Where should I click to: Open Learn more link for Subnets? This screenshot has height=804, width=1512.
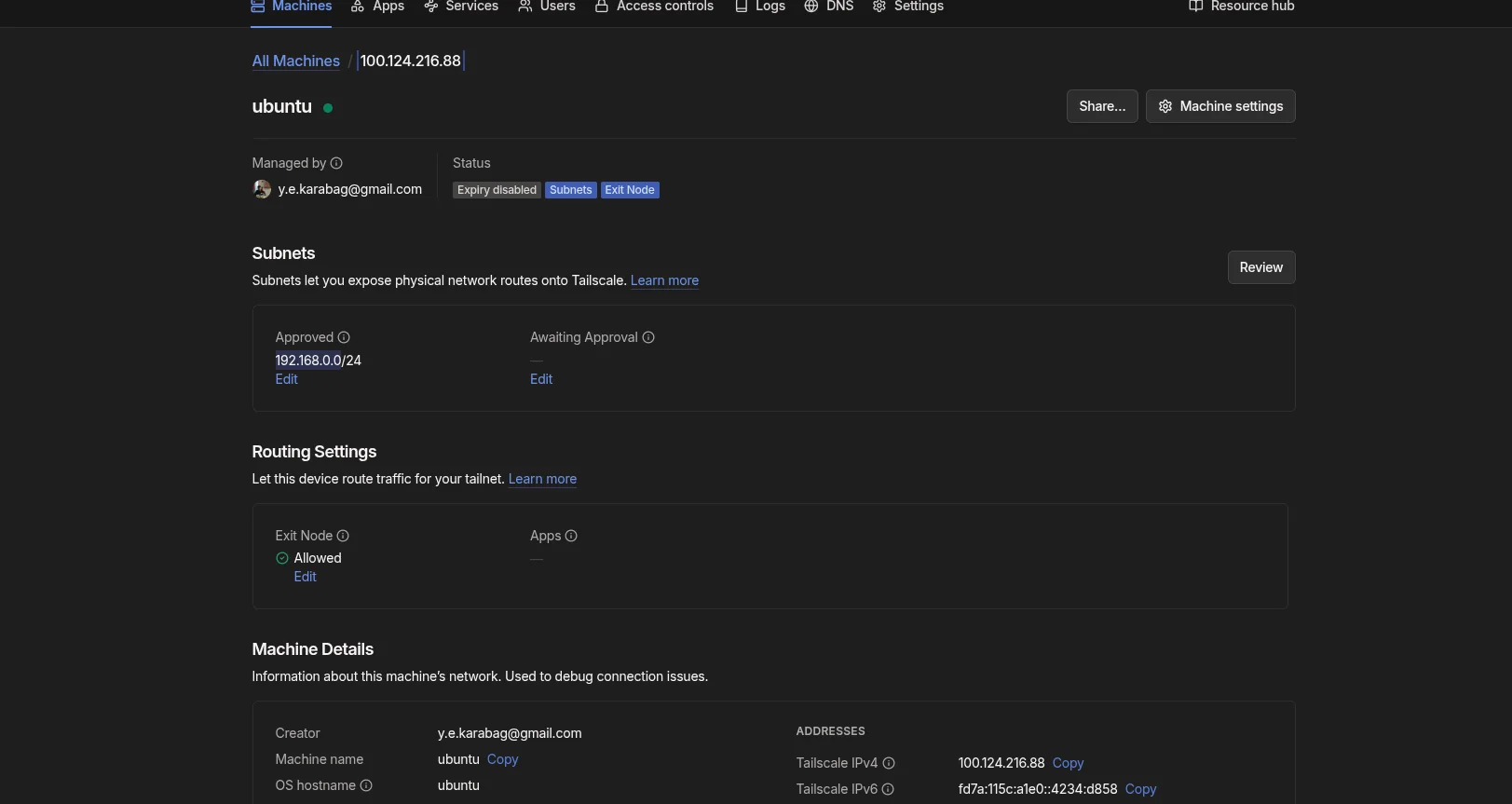[664, 280]
